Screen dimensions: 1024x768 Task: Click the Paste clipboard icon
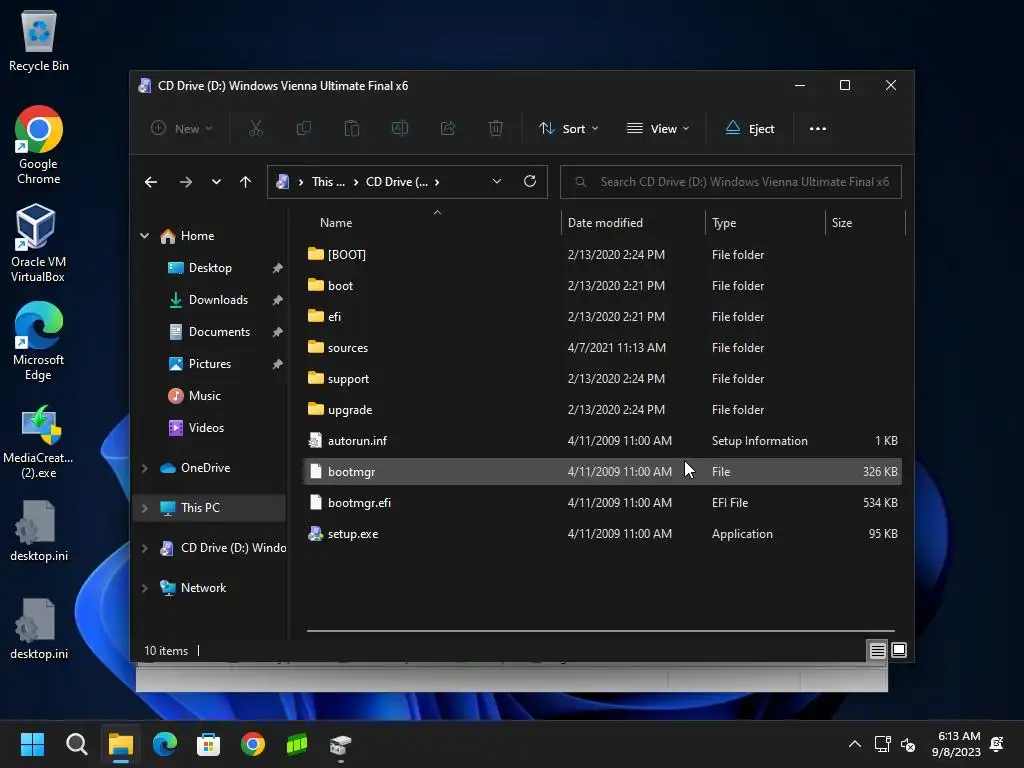(x=351, y=129)
